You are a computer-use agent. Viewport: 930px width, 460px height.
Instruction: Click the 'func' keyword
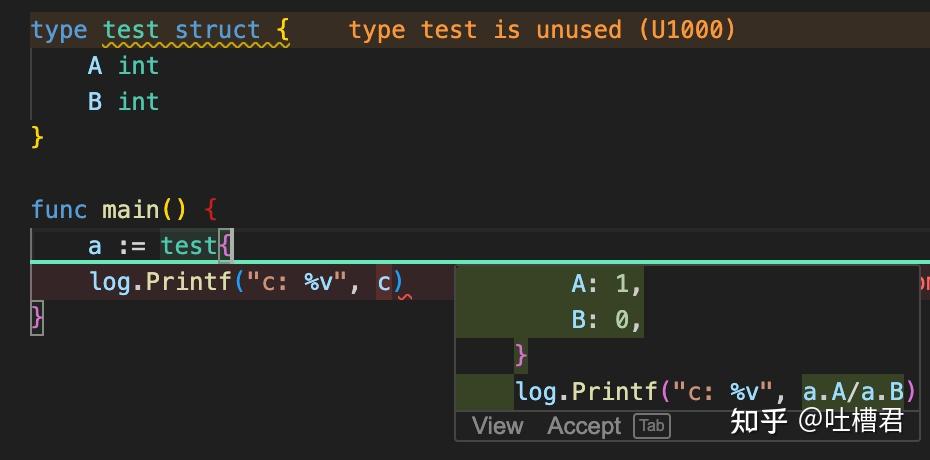(x=59, y=210)
